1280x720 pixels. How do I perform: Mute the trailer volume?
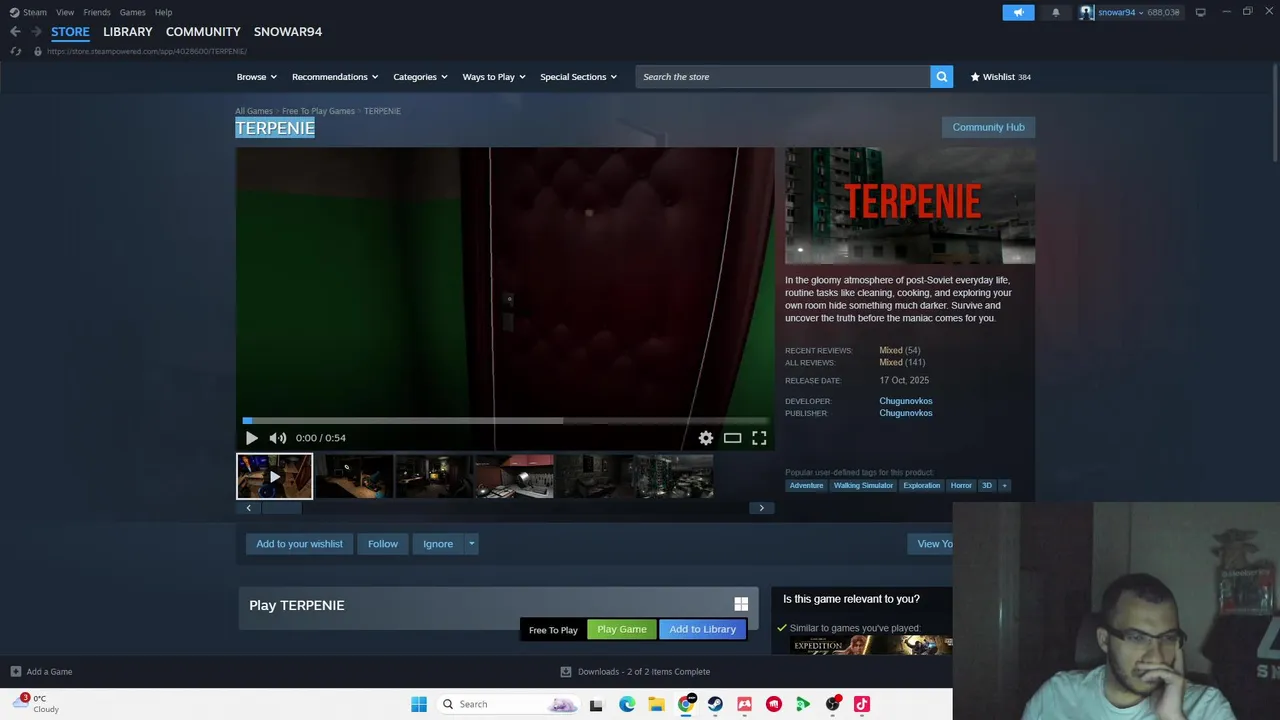(x=277, y=438)
